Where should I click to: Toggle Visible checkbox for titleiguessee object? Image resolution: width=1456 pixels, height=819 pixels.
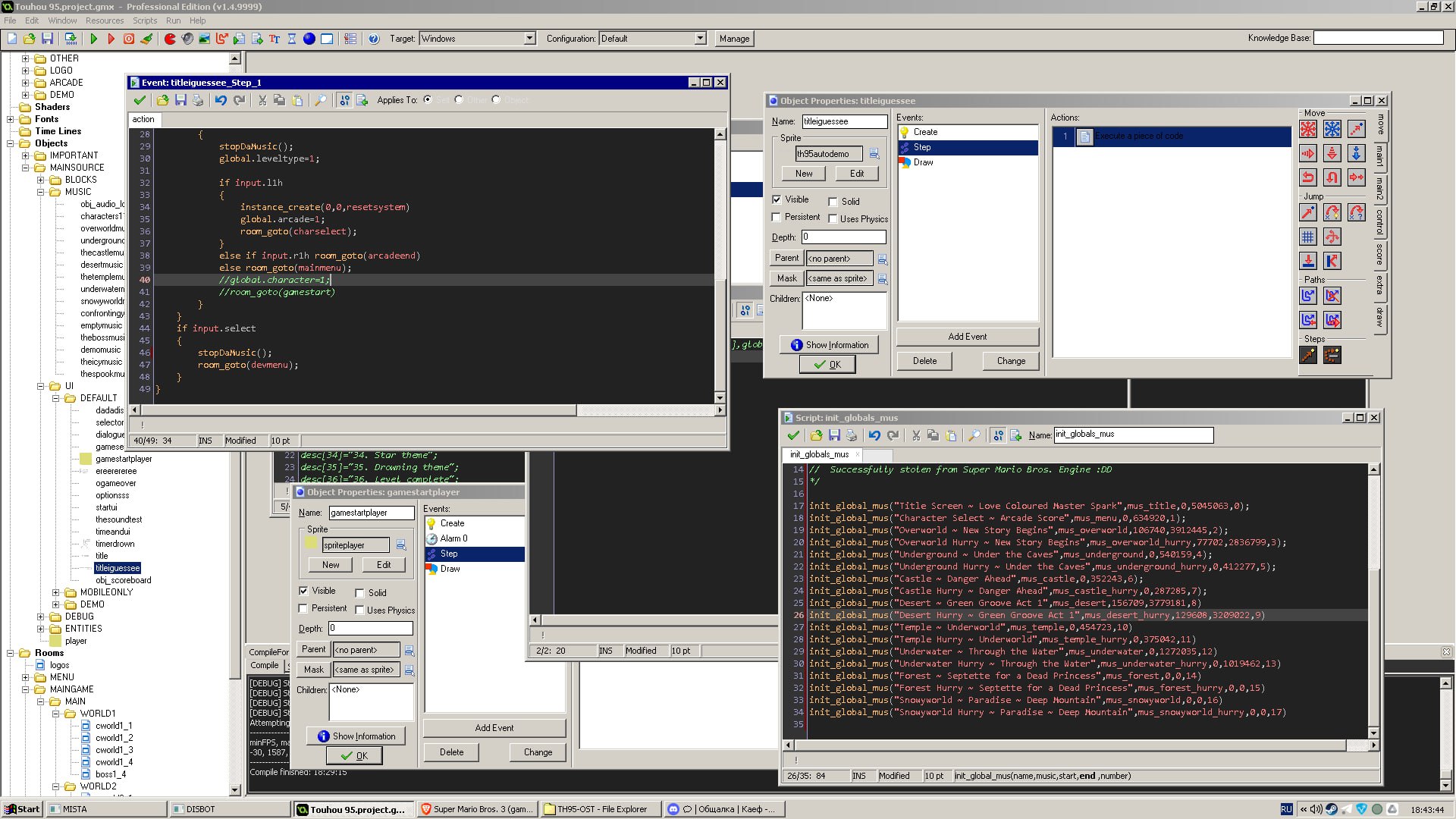pyautogui.click(x=777, y=199)
